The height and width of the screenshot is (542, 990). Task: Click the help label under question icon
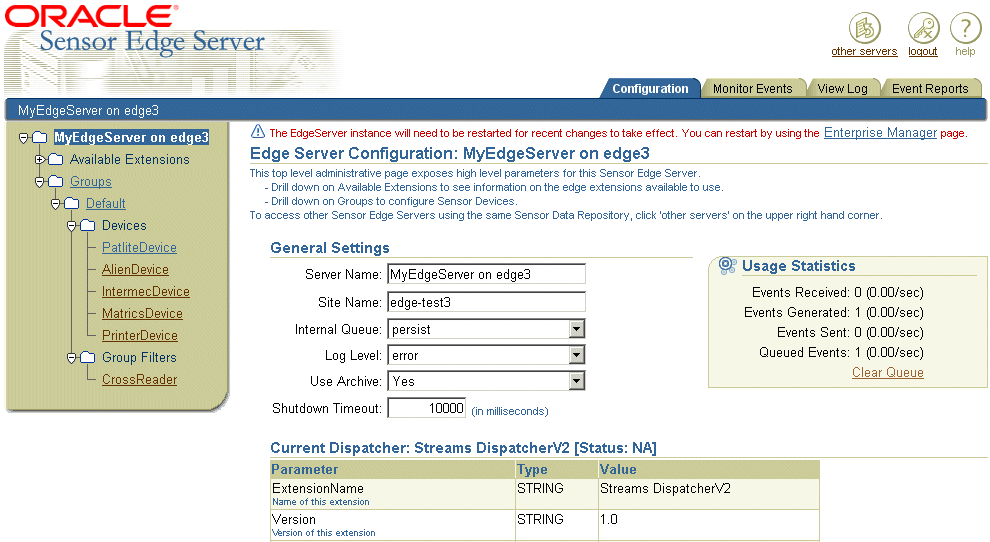965,51
